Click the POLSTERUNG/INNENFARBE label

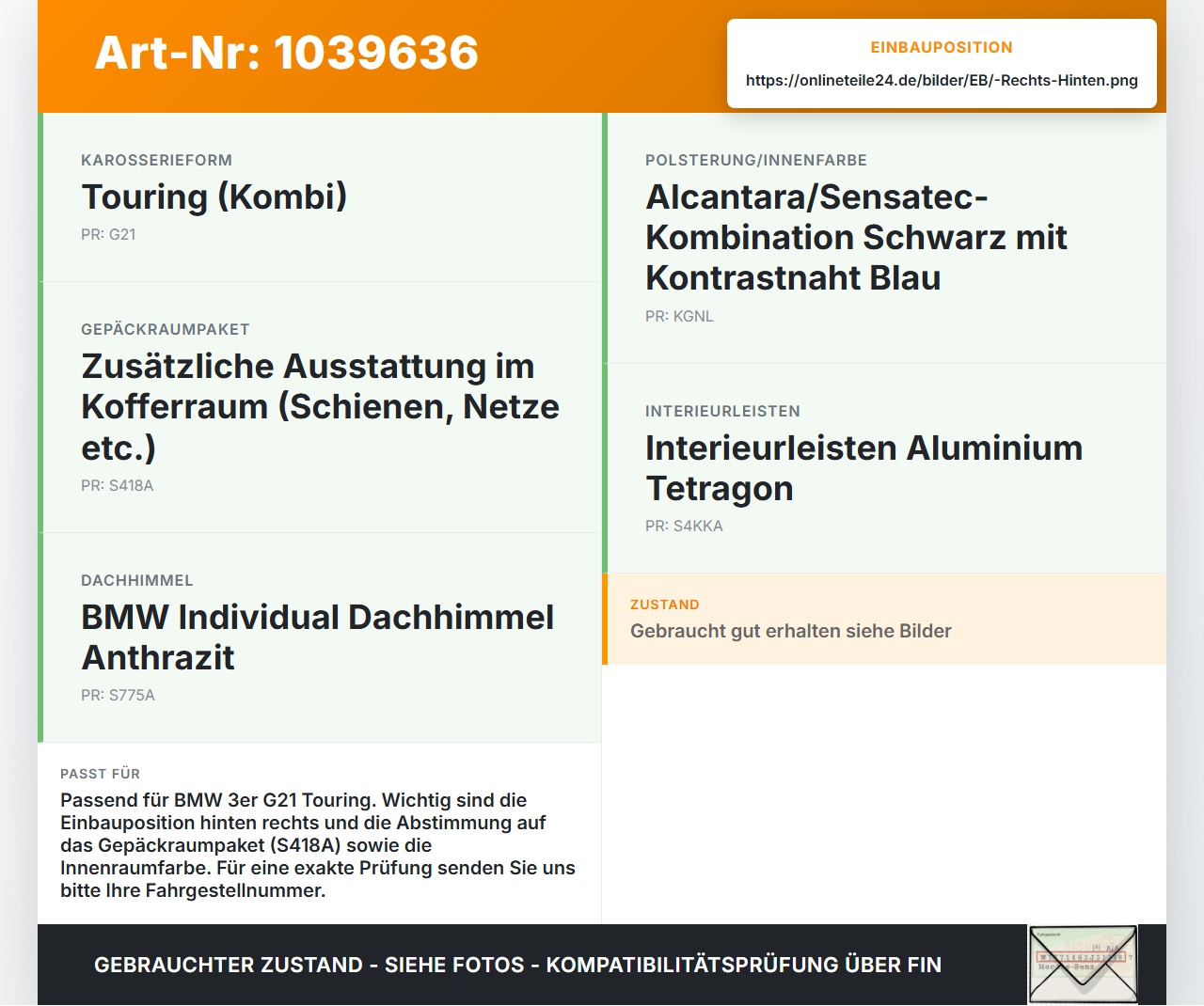(756, 160)
